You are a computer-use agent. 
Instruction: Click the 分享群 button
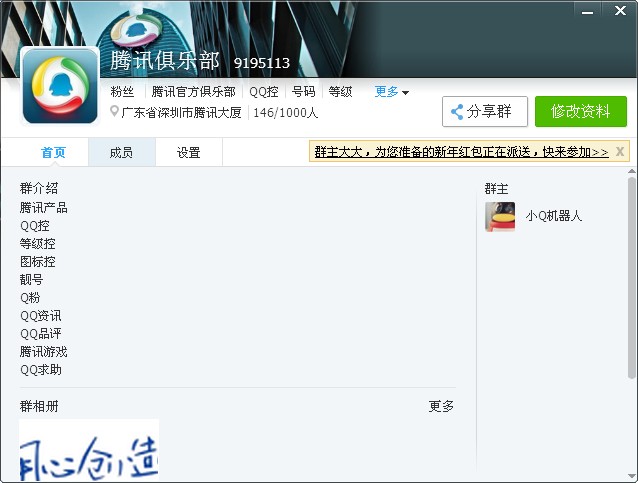pos(485,111)
